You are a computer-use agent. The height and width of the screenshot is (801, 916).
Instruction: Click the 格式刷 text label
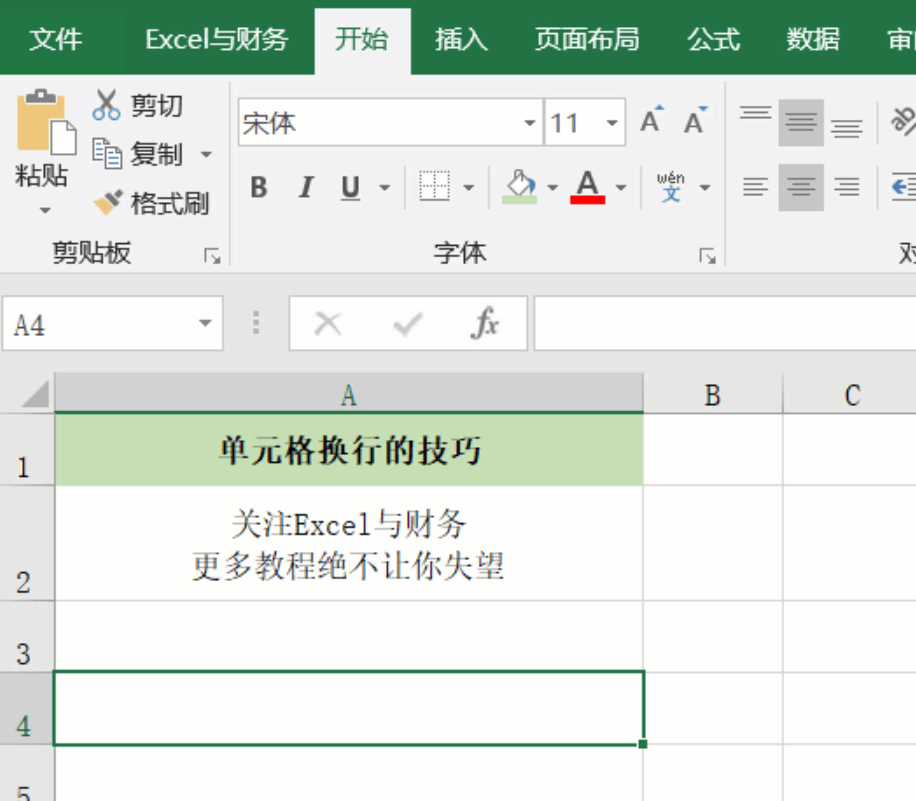tap(169, 203)
